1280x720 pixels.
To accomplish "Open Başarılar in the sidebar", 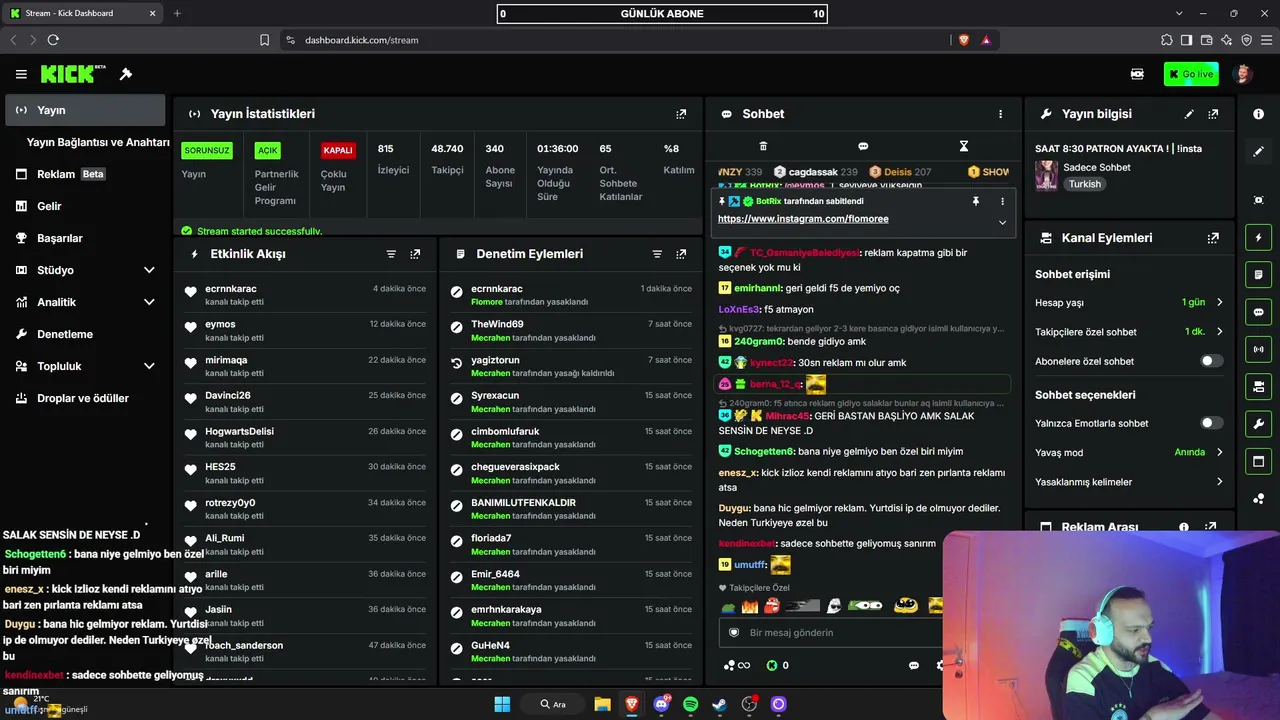I will [x=85, y=238].
